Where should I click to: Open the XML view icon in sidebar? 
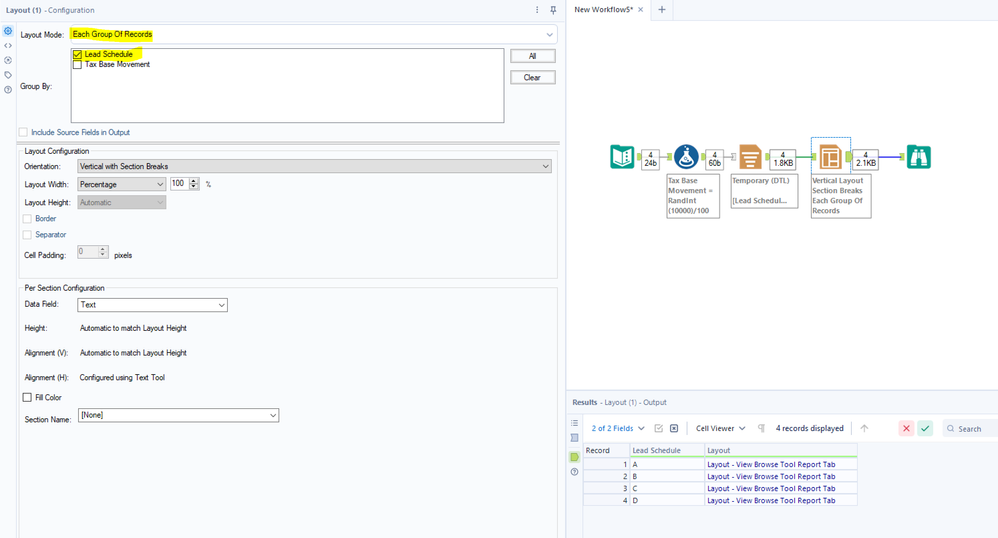click(x=8, y=46)
